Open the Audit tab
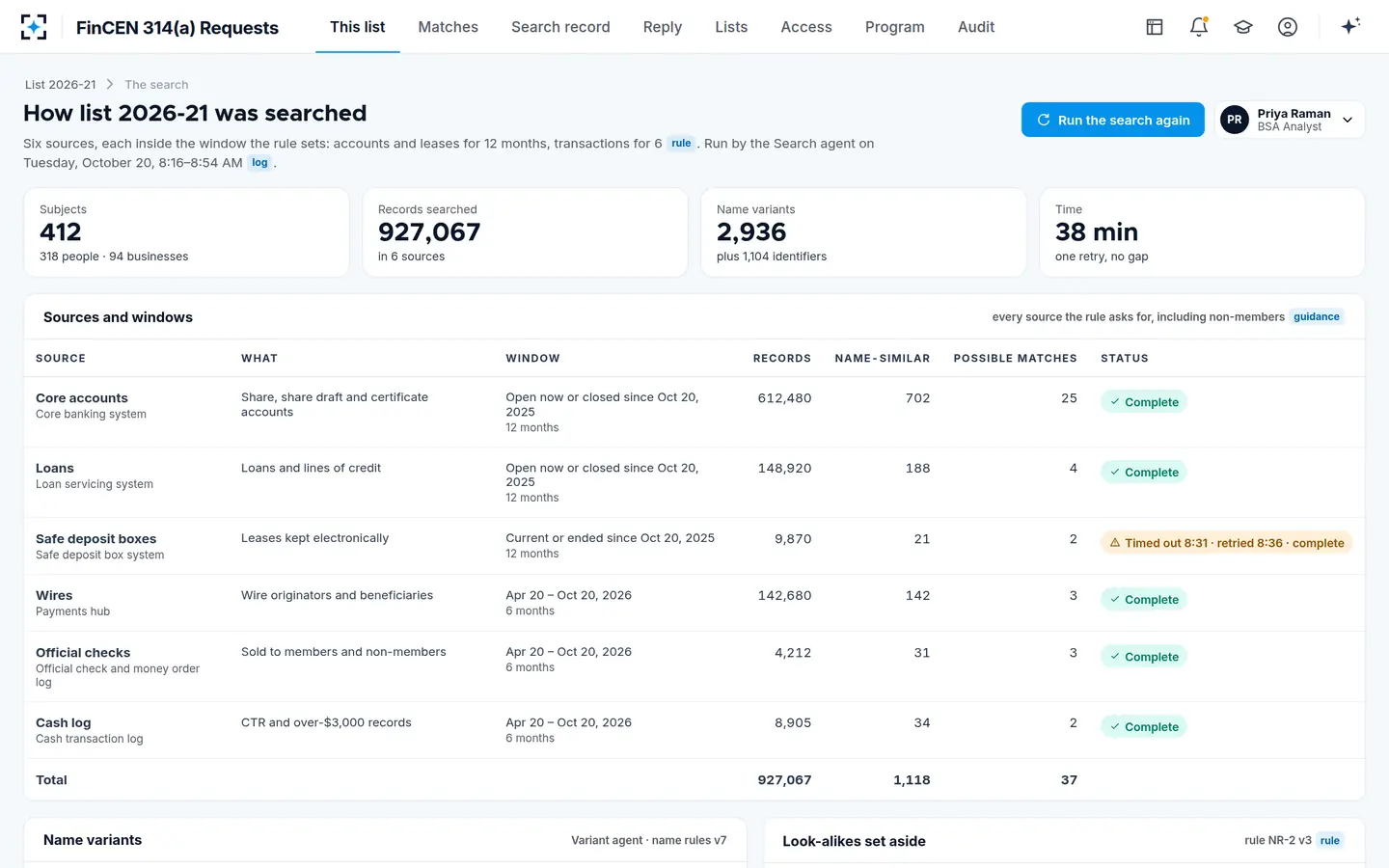Image resolution: width=1389 pixels, height=868 pixels. pos(976,27)
